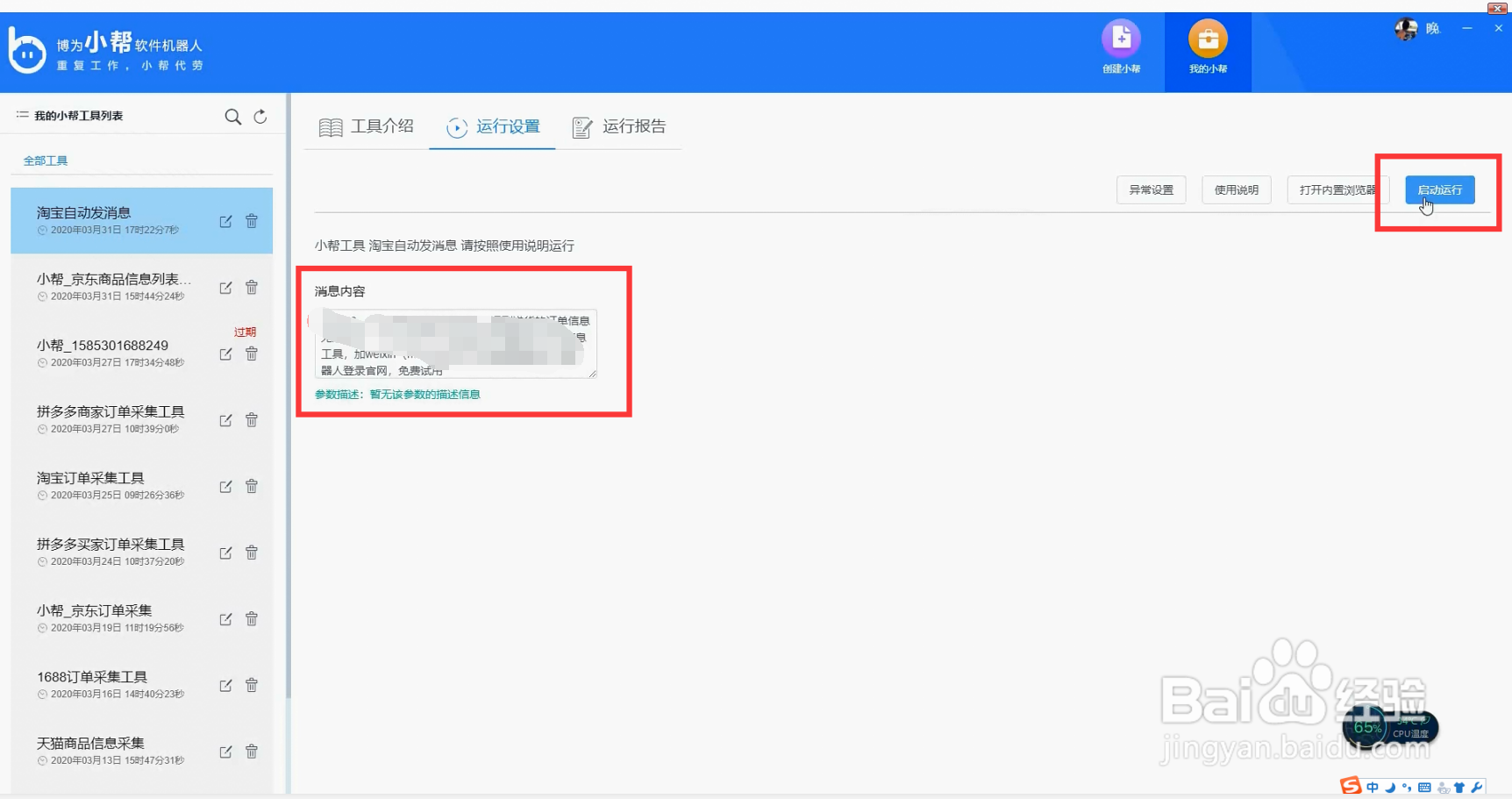This screenshot has height=799, width=1512.
Task: Click the 使用说明 button
Action: coord(1236,189)
